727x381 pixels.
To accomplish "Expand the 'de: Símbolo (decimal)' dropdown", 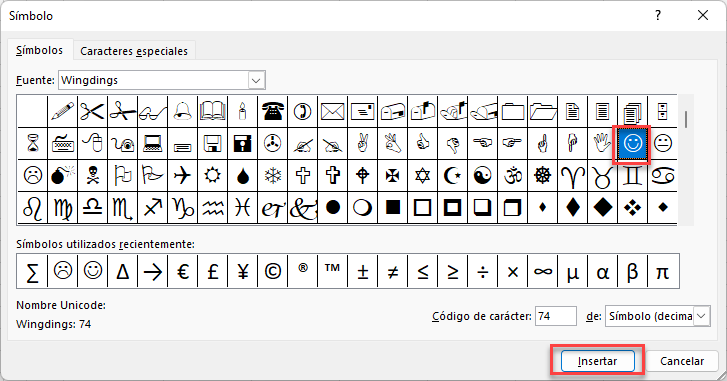I will (701, 316).
